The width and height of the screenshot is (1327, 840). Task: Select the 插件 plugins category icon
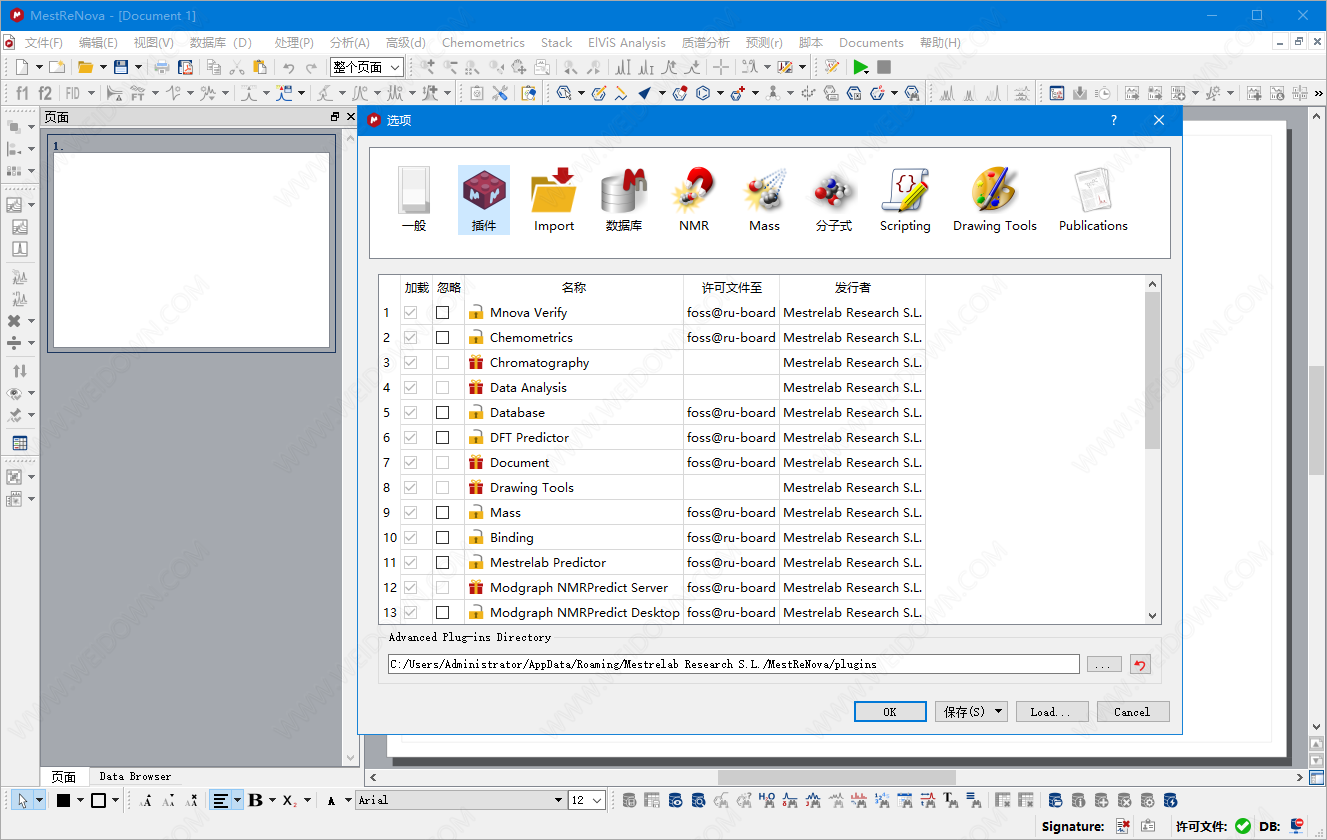[484, 200]
